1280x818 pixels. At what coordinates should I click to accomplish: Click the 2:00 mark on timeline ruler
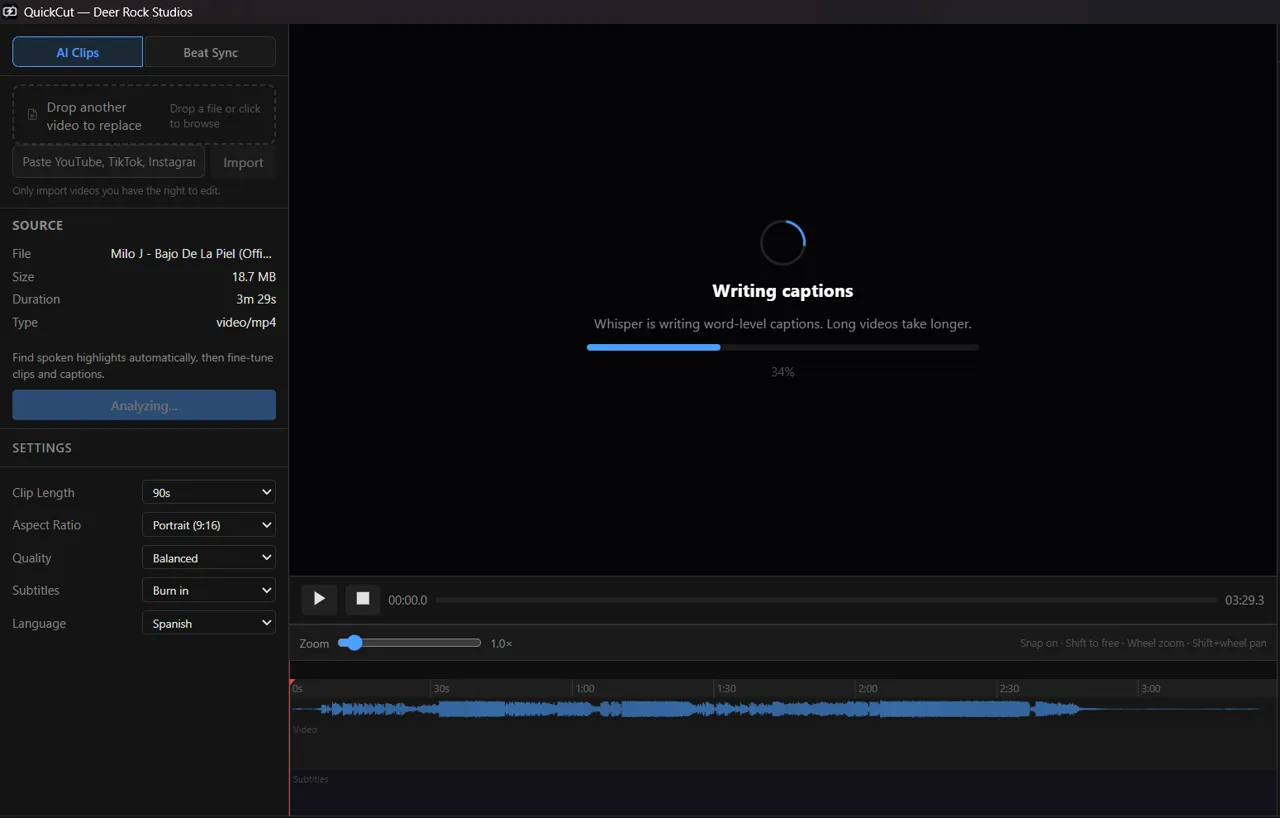(x=868, y=688)
